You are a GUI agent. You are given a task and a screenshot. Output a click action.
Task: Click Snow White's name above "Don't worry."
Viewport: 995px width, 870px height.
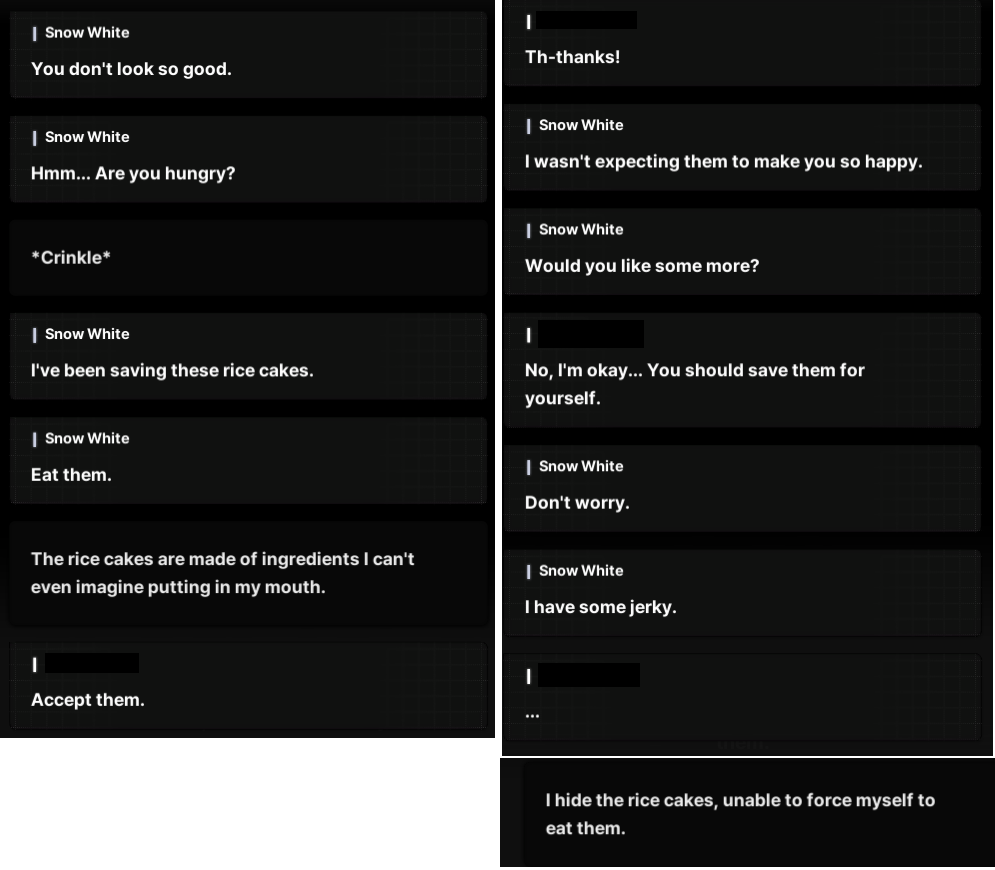[581, 466]
